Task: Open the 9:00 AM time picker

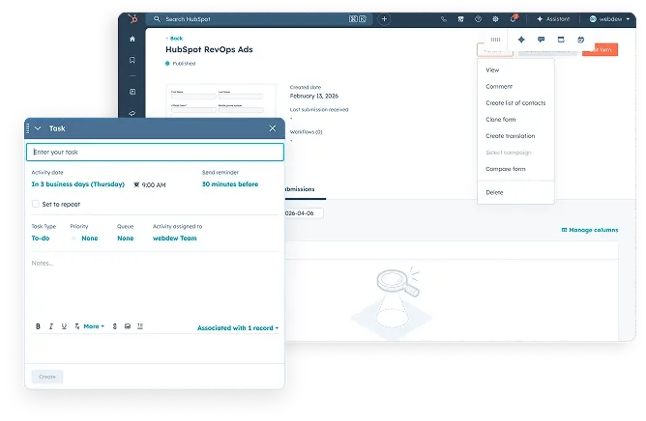Action: pyautogui.click(x=150, y=185)
